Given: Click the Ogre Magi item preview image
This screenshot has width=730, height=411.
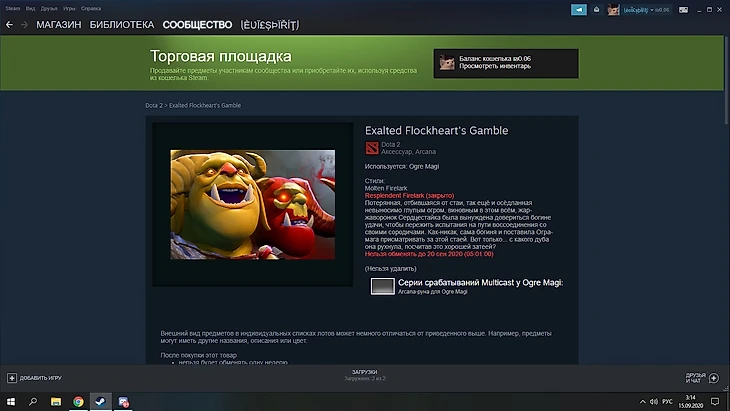Looking at the screenshot, I should (x=252, y=204).
